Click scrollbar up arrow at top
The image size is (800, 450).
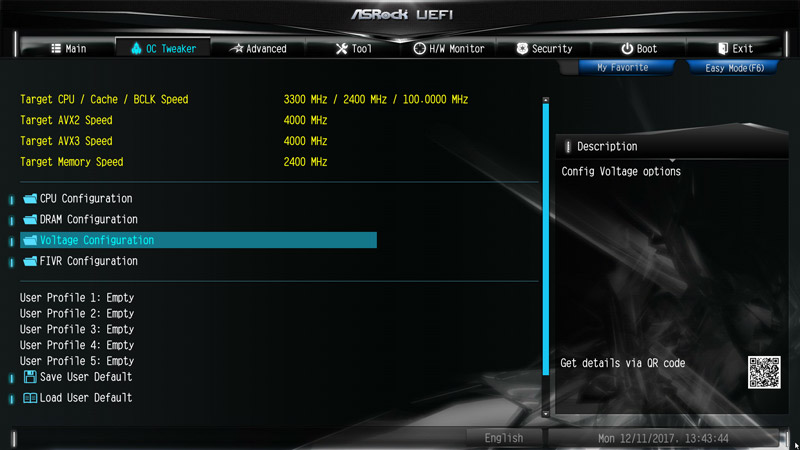coord(546,101)
